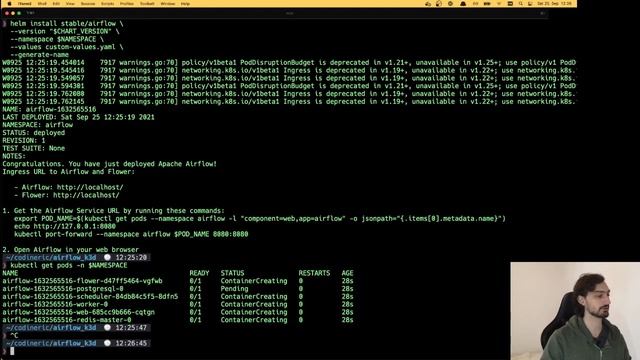Click the date and time in menu bar
This screenshot has width=640, height=360.
point(554,4)
